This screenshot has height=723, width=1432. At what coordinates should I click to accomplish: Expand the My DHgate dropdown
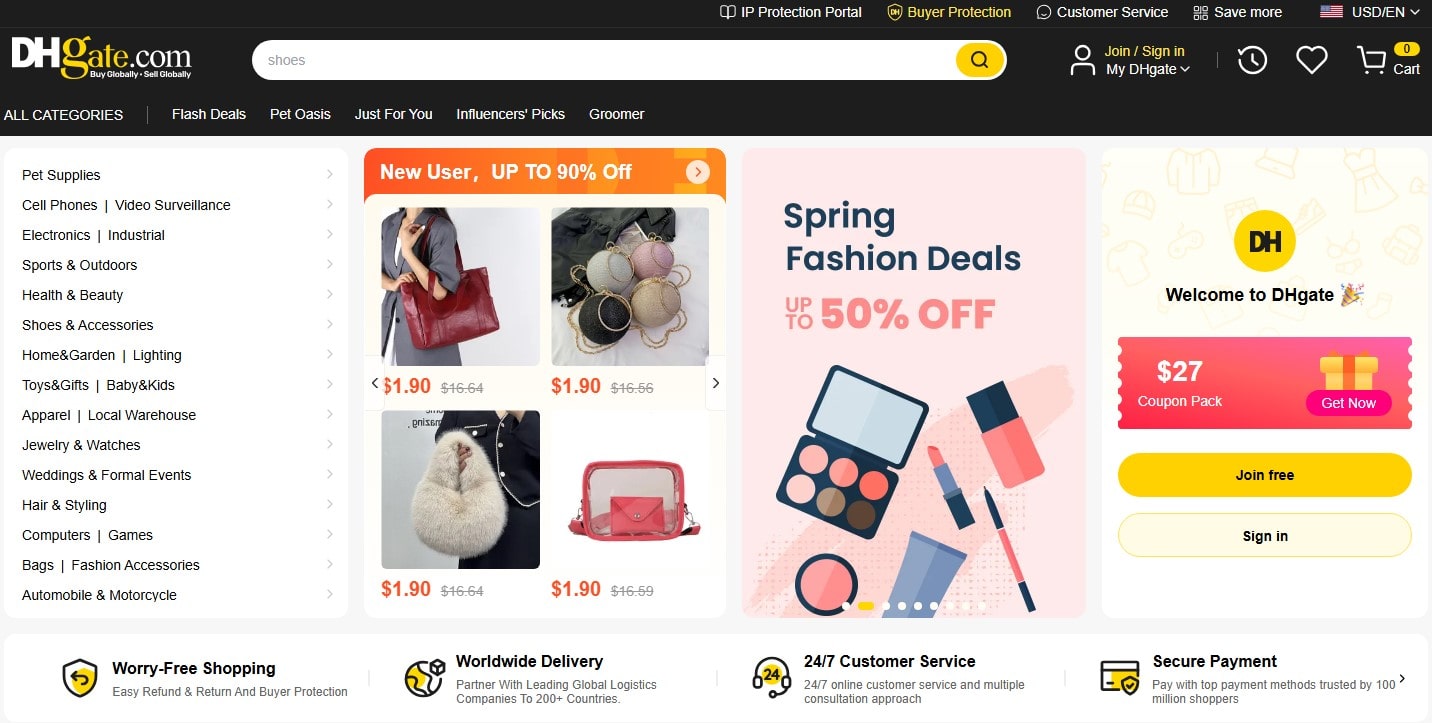click(1148, 69)
